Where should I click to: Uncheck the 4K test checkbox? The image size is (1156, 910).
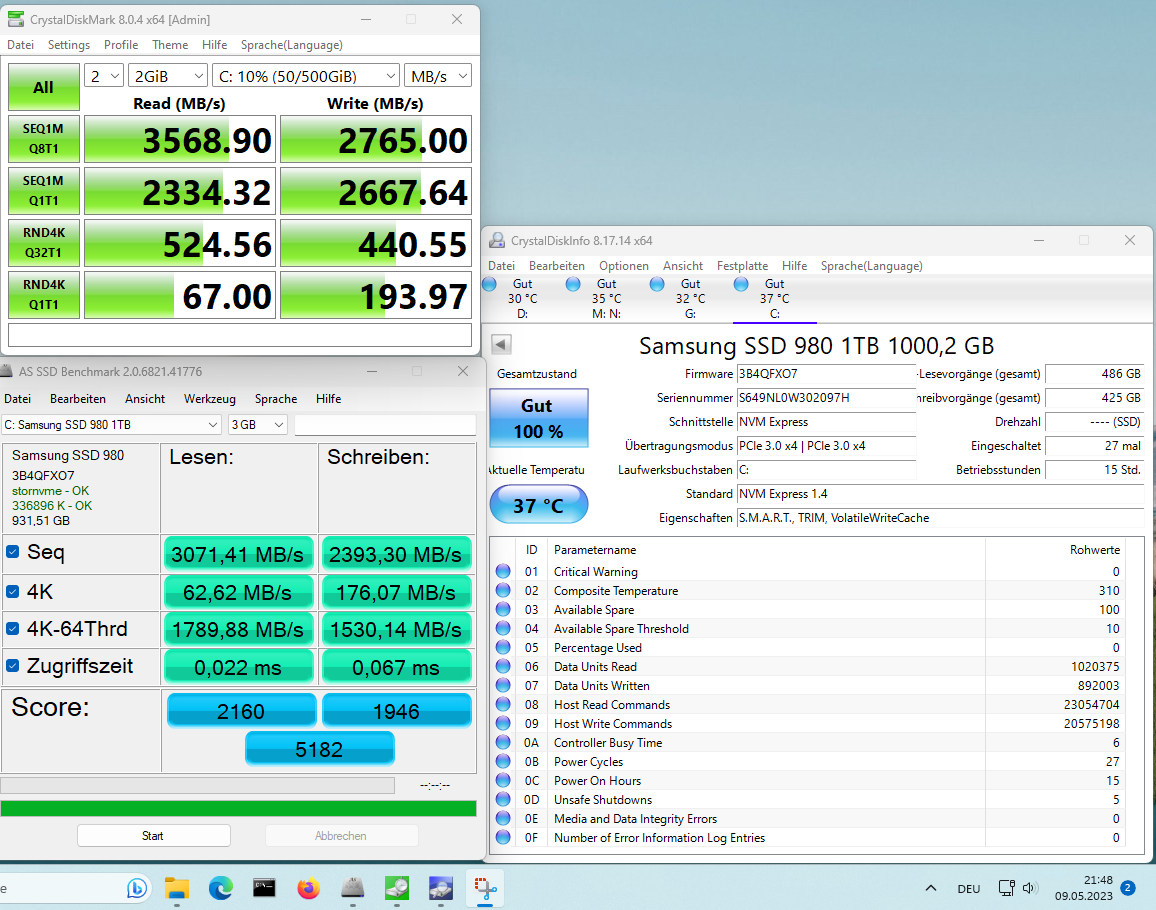(x=13, y=591)
